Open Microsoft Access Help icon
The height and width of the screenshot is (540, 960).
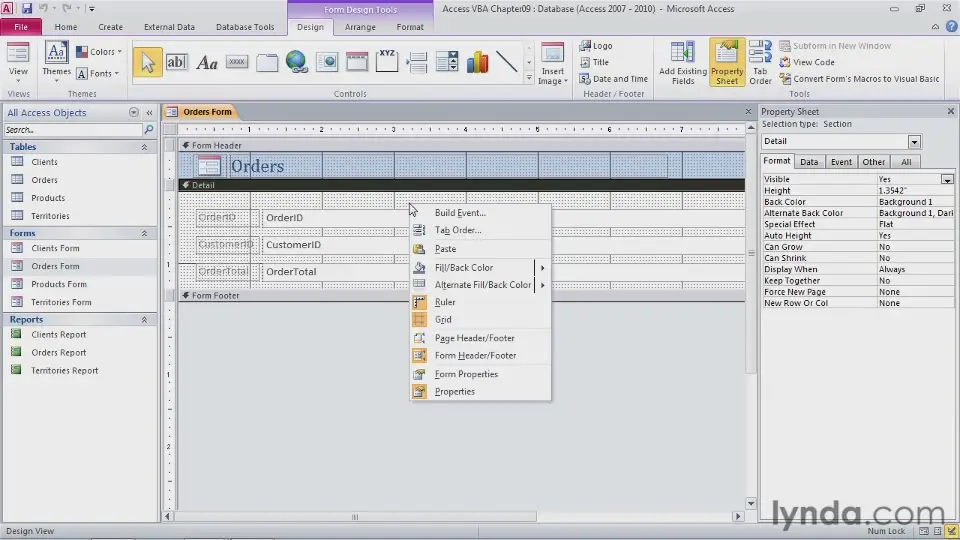951,27
